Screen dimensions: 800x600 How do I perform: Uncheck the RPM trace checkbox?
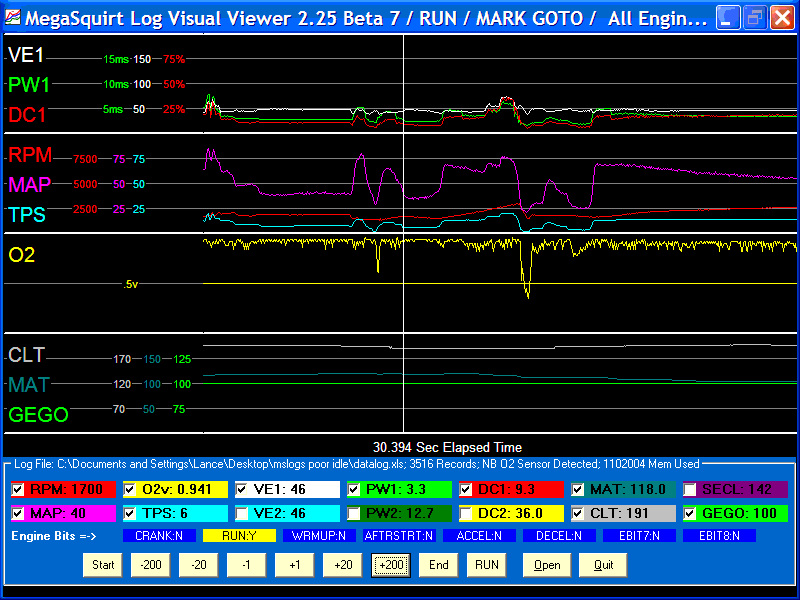18,490
